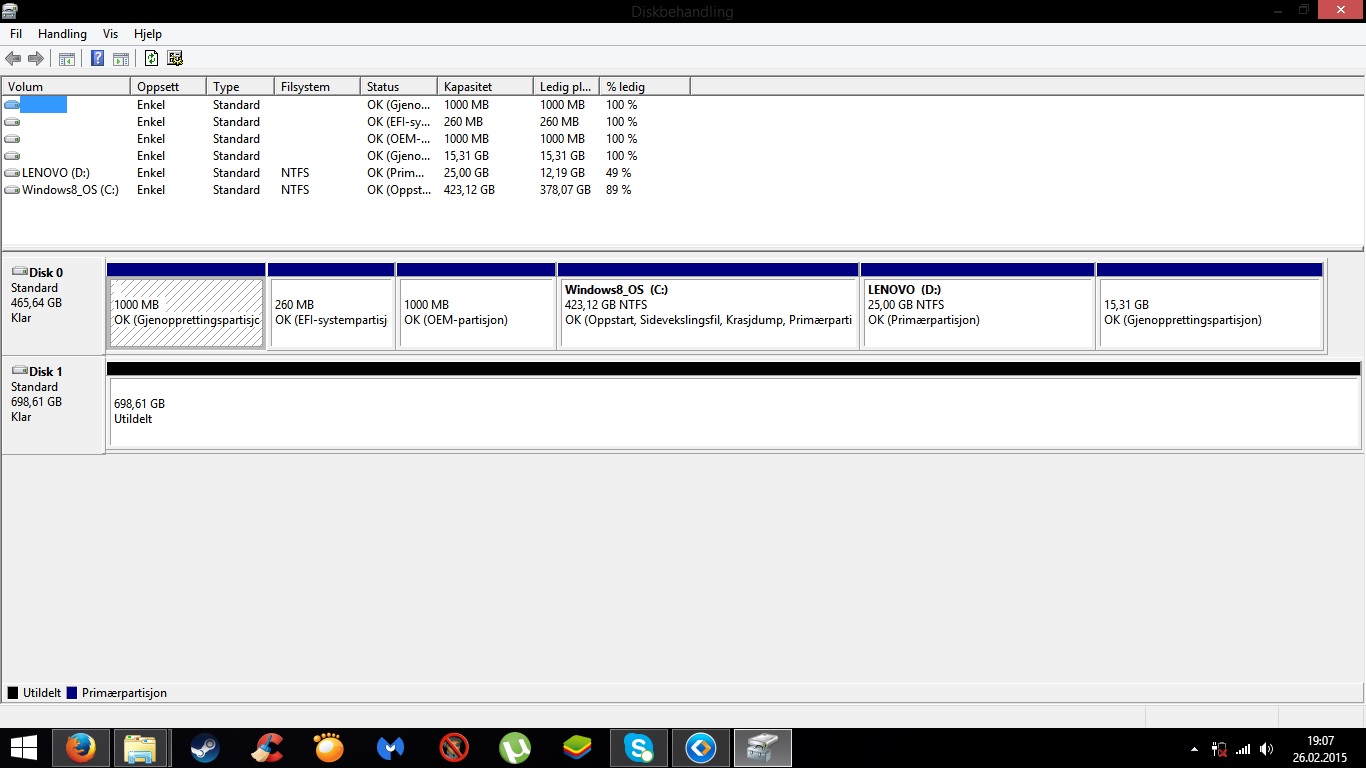
Task: Sort by the Oppsett column header
Action: coord(168,87)
